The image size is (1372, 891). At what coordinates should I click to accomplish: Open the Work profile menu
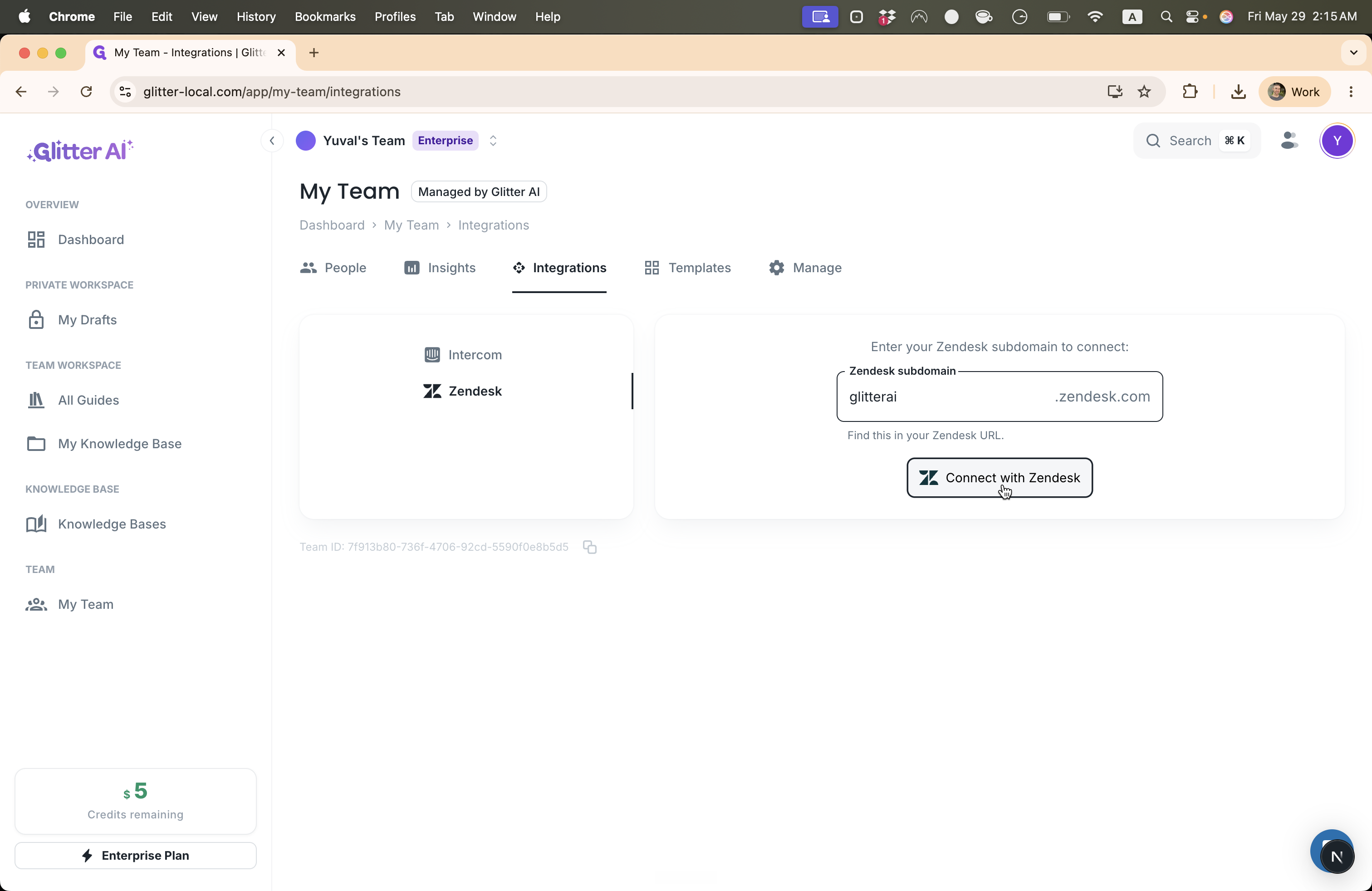tap(1295, 92)
